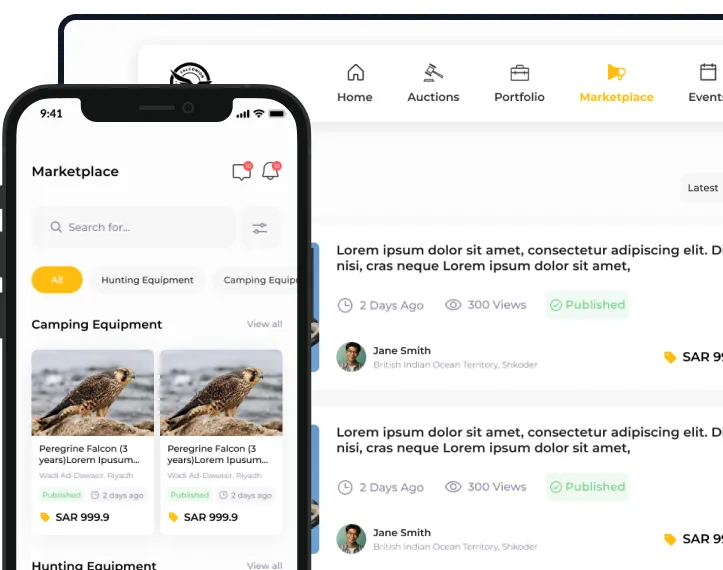Click the calendar icon in desktop navigation

tap(708, 72)
